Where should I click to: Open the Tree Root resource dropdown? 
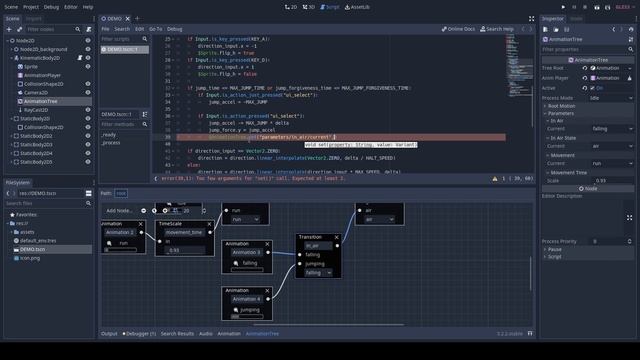tap(630, 68)
